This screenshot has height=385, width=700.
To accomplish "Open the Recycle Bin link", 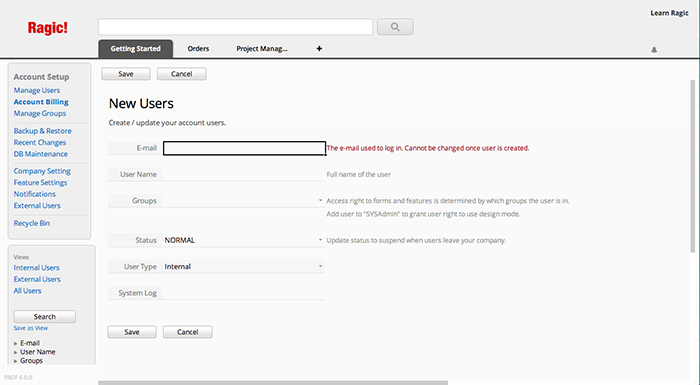I will (x=32, y=223).
